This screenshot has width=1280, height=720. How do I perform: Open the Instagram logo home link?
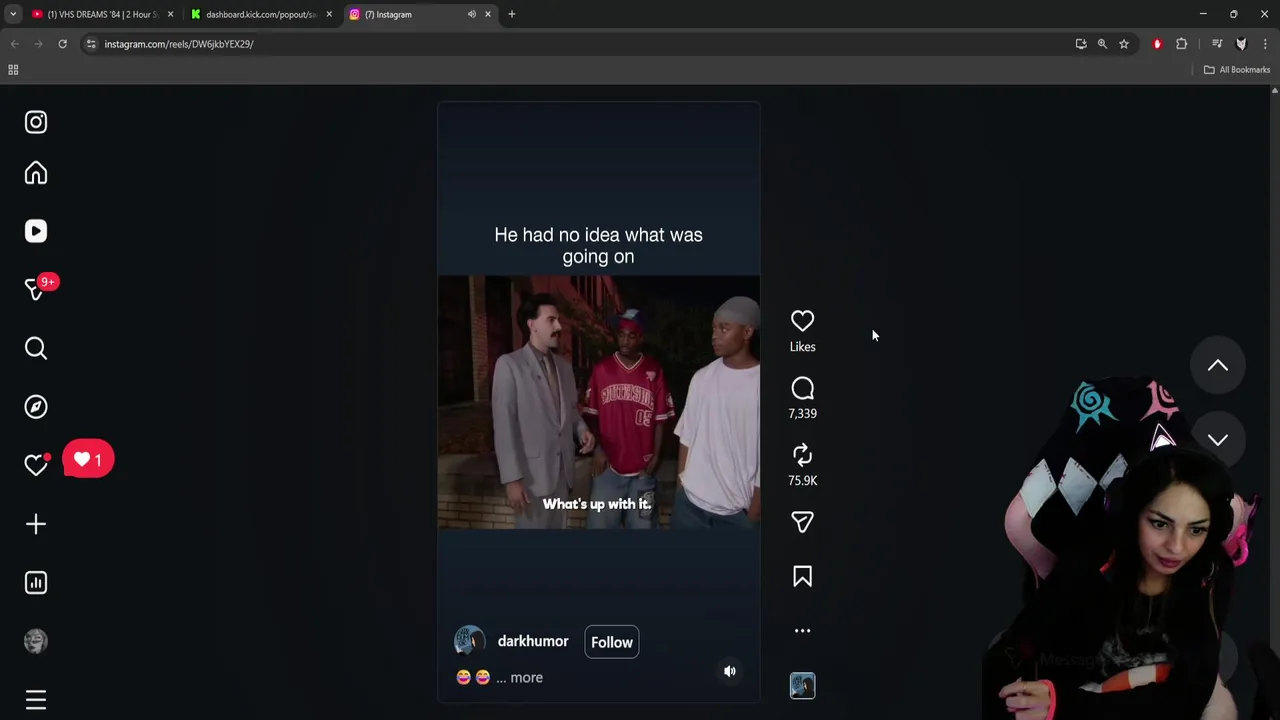pos(36,122)
